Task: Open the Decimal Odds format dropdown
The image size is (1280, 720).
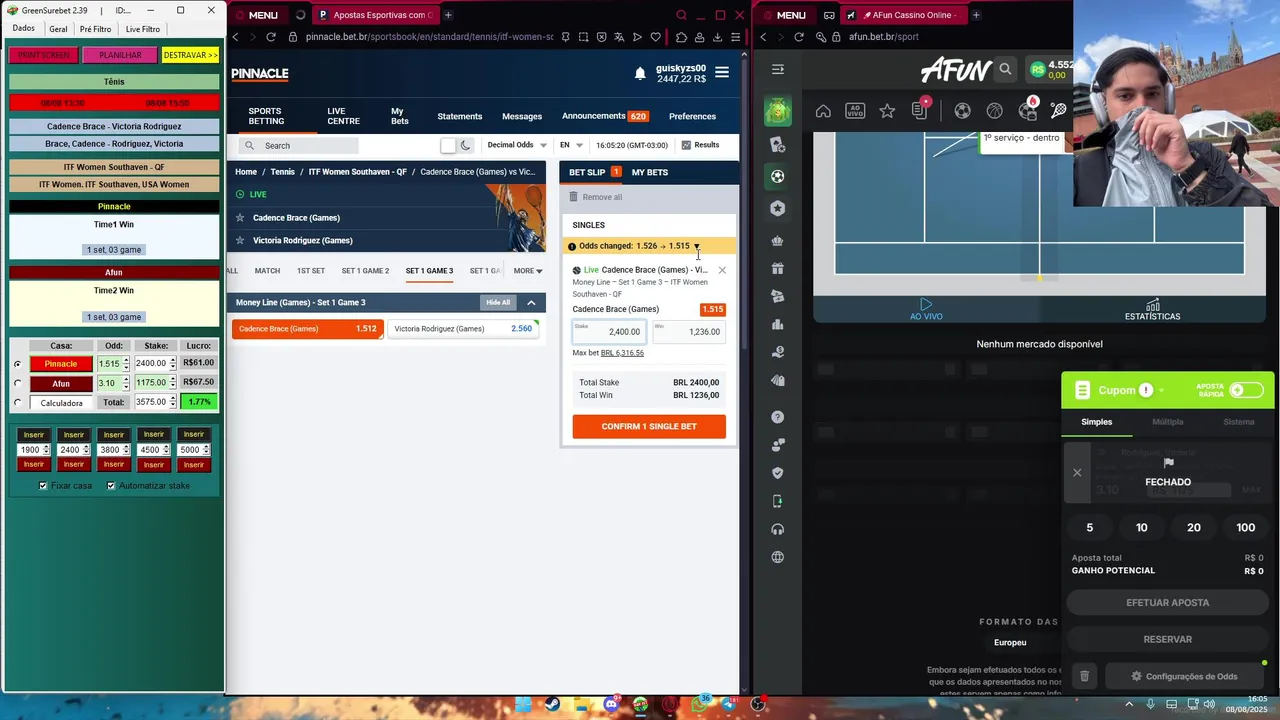Action: [517, 145]
